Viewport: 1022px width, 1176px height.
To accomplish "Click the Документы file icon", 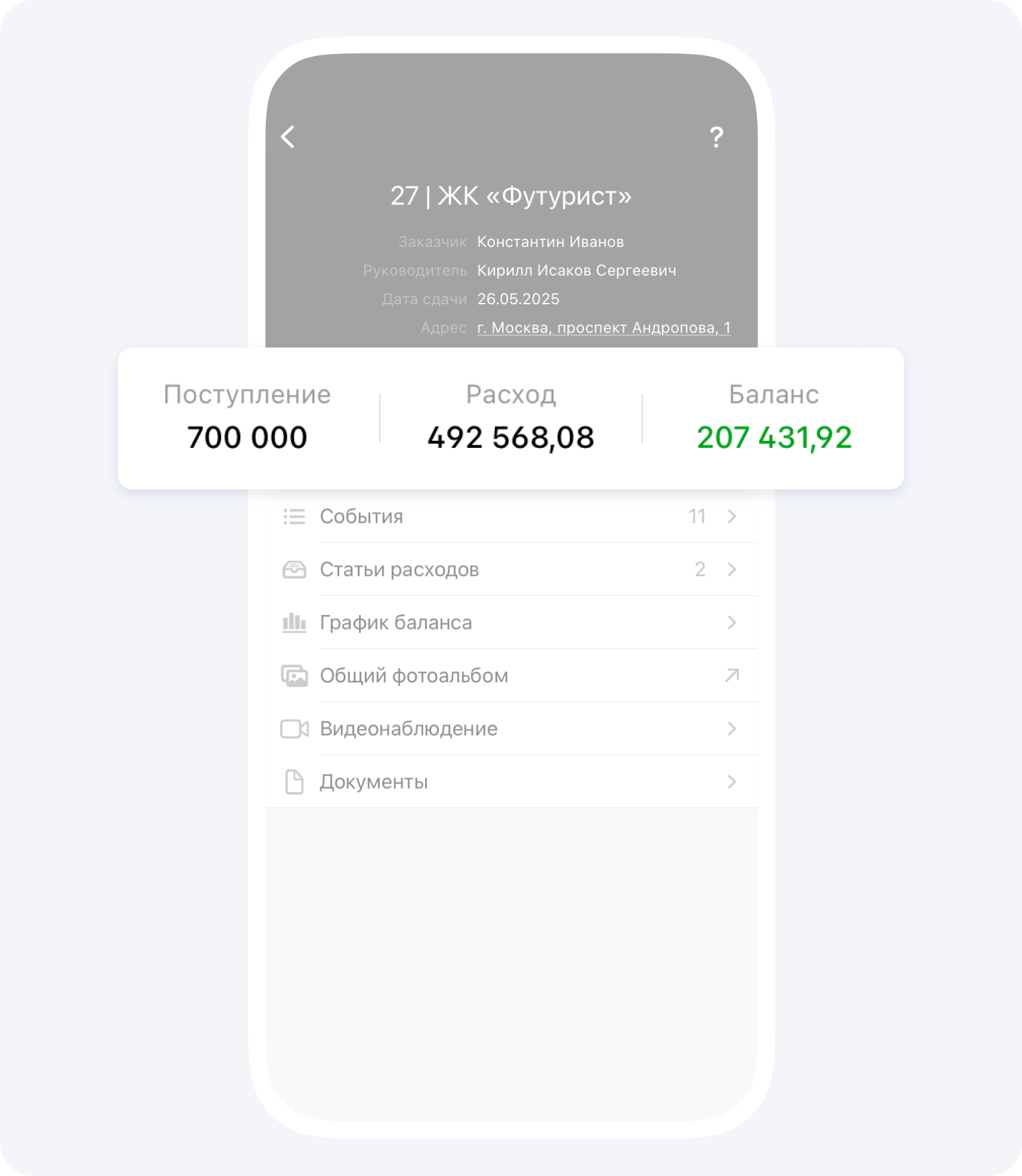I will coord(294,782).
